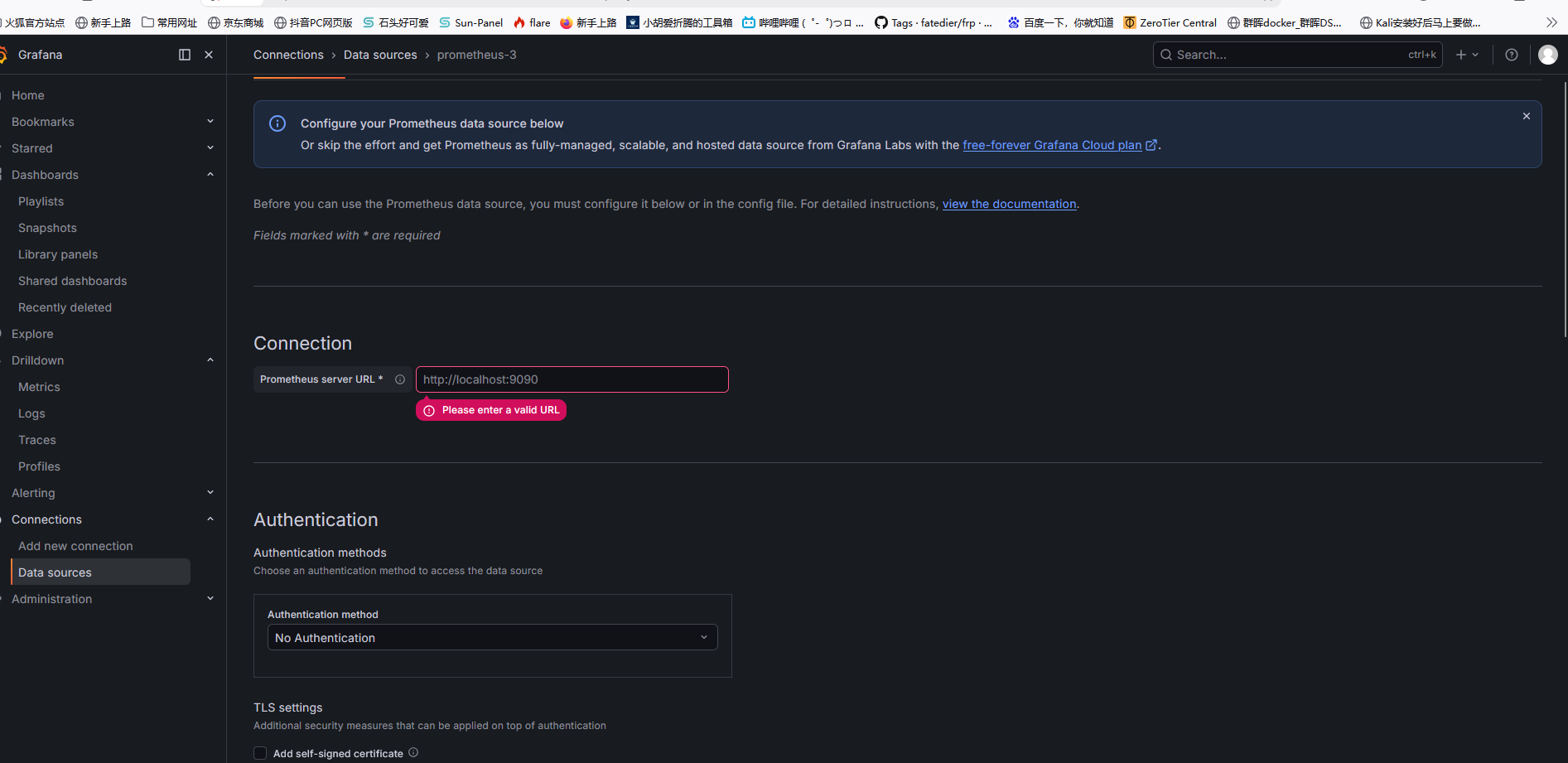Dismiss the Prometheus info banner

point(1527,116)
